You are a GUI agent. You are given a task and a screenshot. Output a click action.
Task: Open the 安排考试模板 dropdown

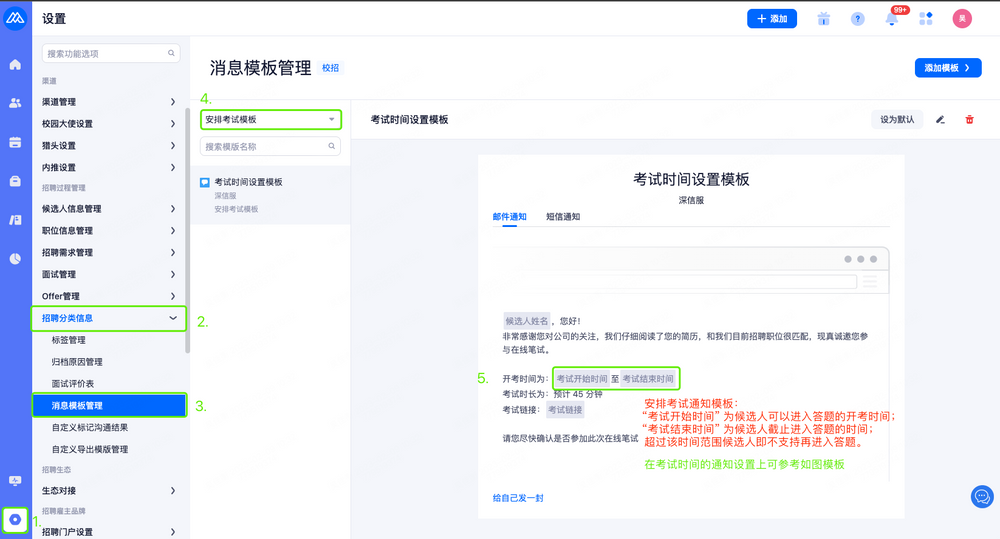click(270, 119)
